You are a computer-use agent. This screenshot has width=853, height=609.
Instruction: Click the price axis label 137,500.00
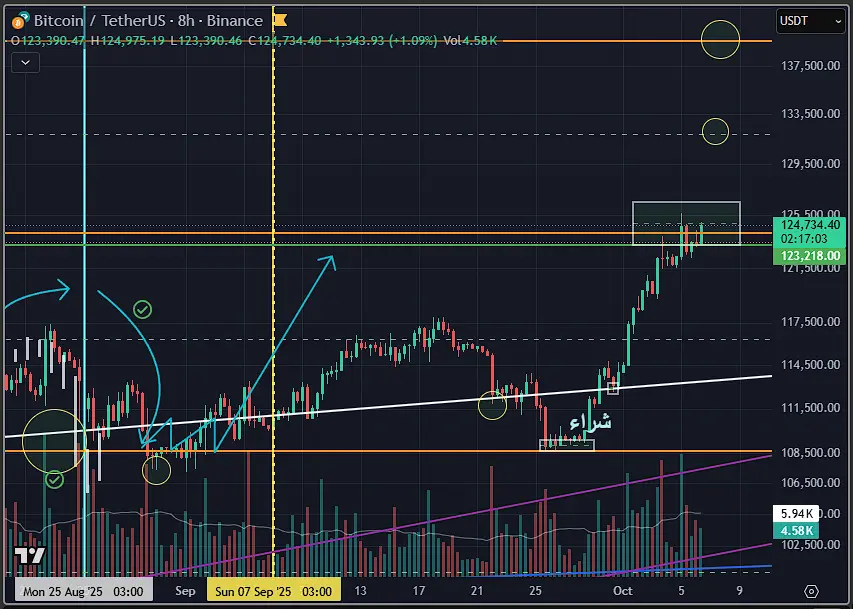pyautogui.click(x=810, y=66)
